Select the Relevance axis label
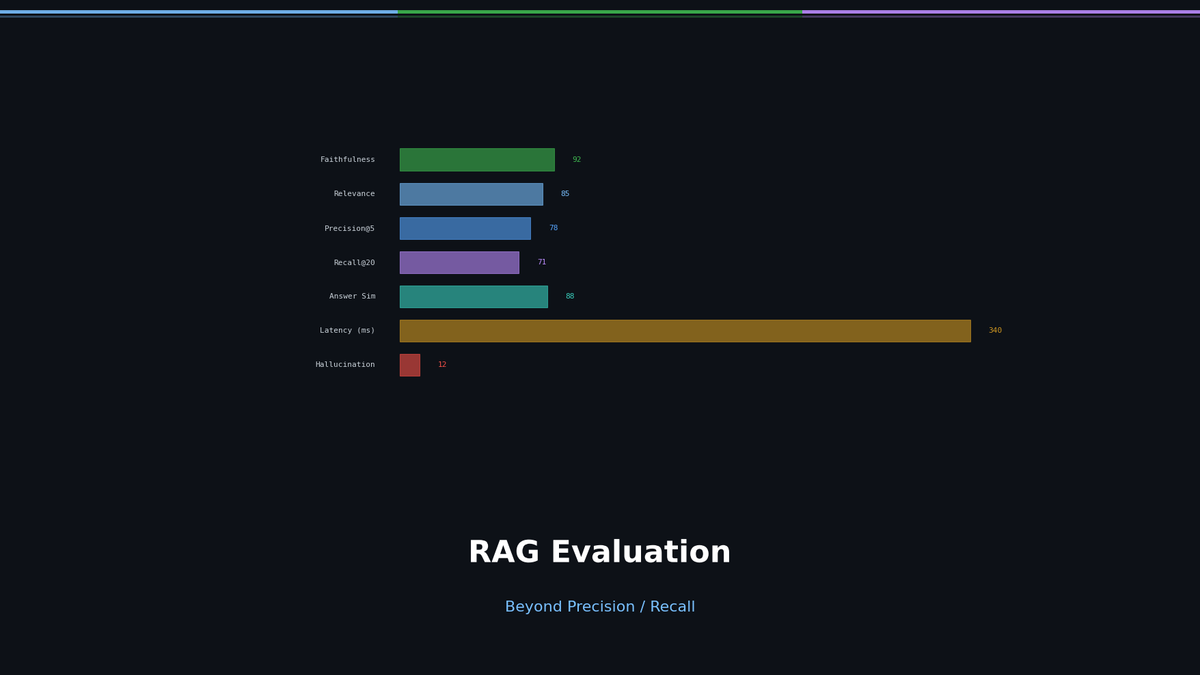The image size is (1200, 675). (354, 193)
